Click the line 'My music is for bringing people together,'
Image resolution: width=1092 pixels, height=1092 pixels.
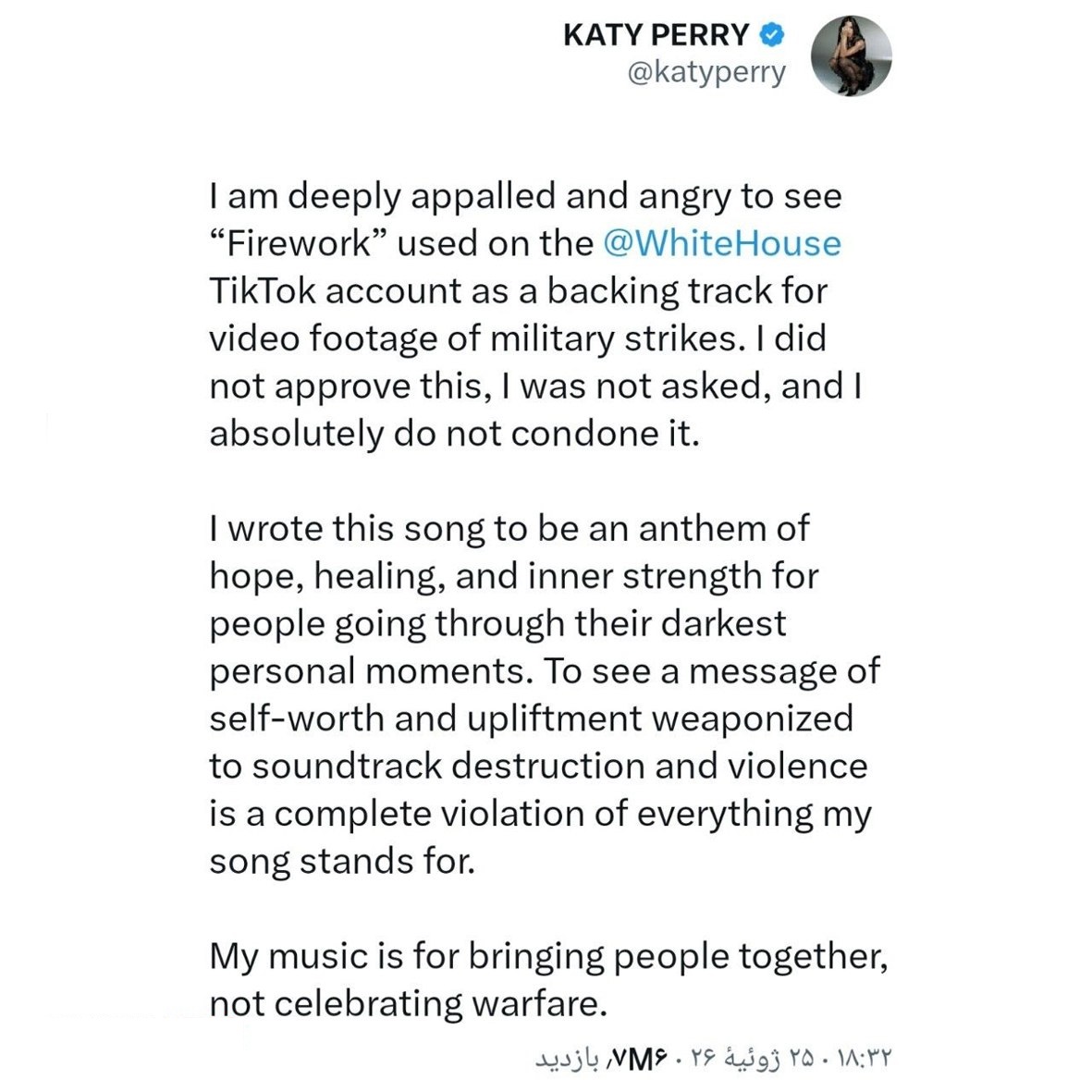[x=549, y=956]
